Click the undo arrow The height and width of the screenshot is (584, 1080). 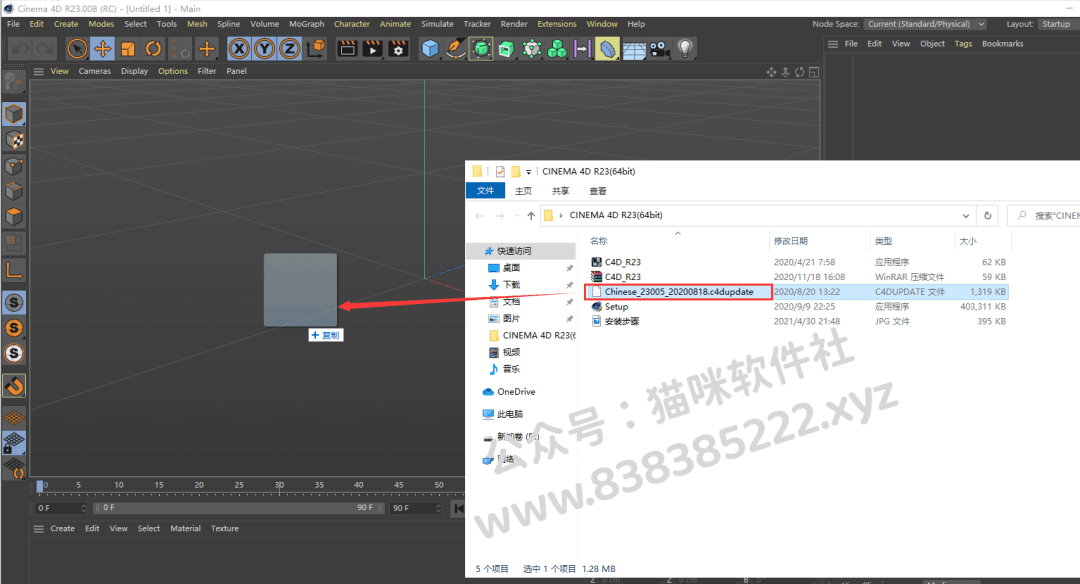coord(20,49)
